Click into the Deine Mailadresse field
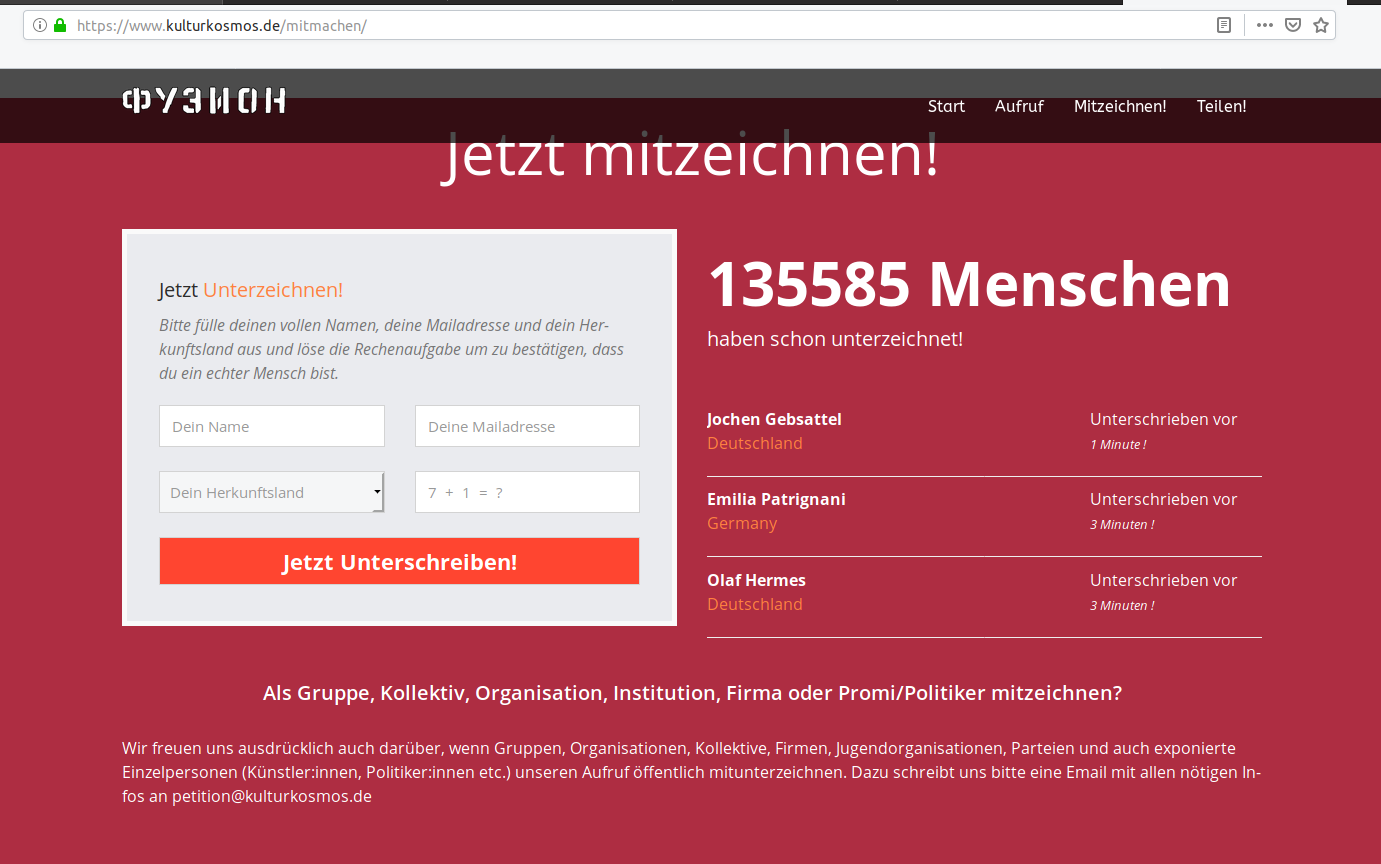This screenshot has width=1381, height=864. point(527,426)
